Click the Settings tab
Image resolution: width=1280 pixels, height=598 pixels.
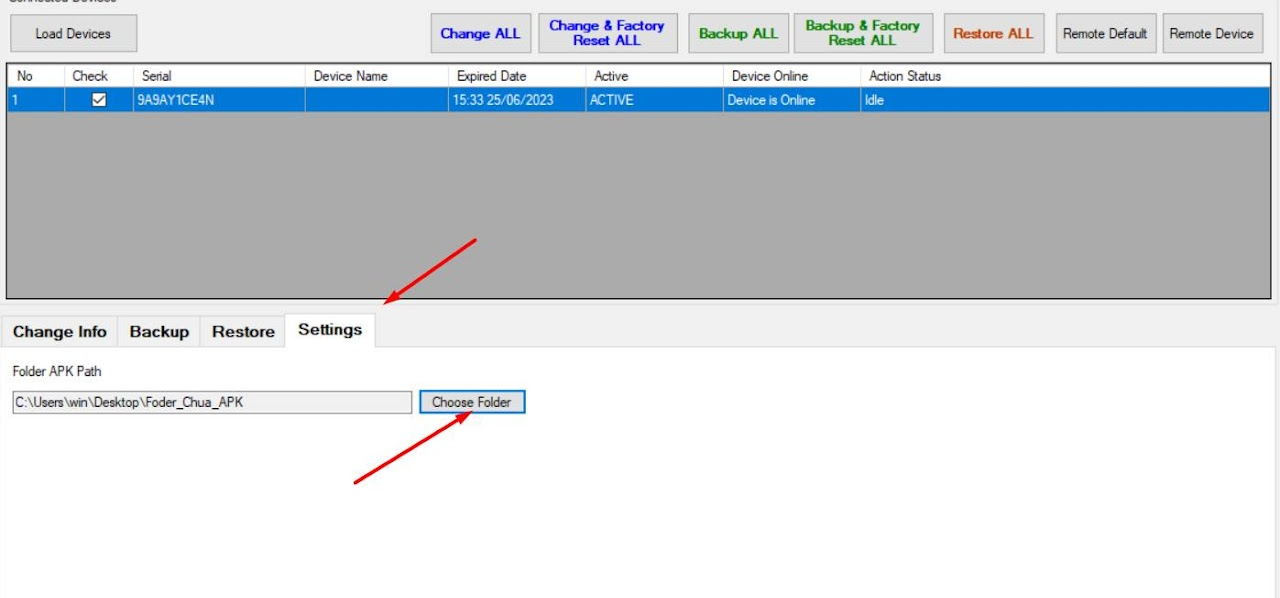(330, 330)
